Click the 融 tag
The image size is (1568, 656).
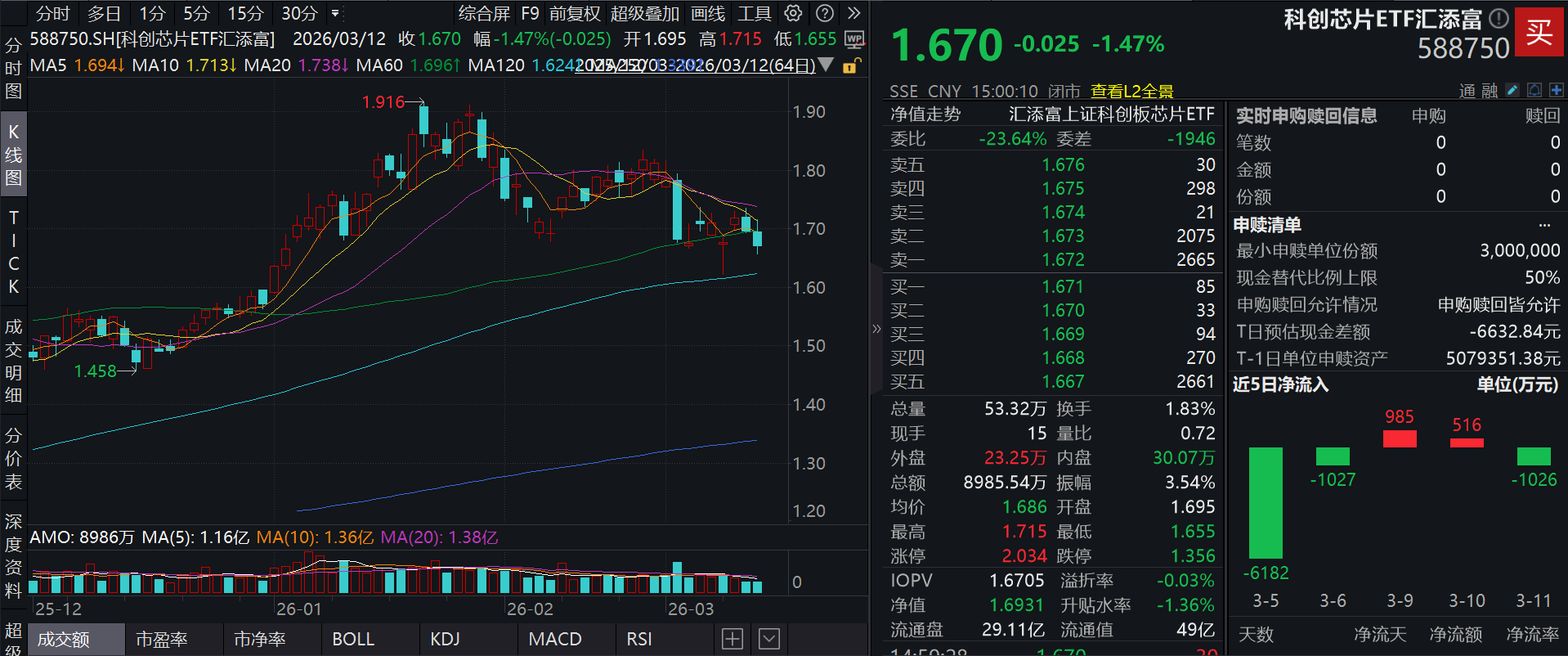point(1489,91)
